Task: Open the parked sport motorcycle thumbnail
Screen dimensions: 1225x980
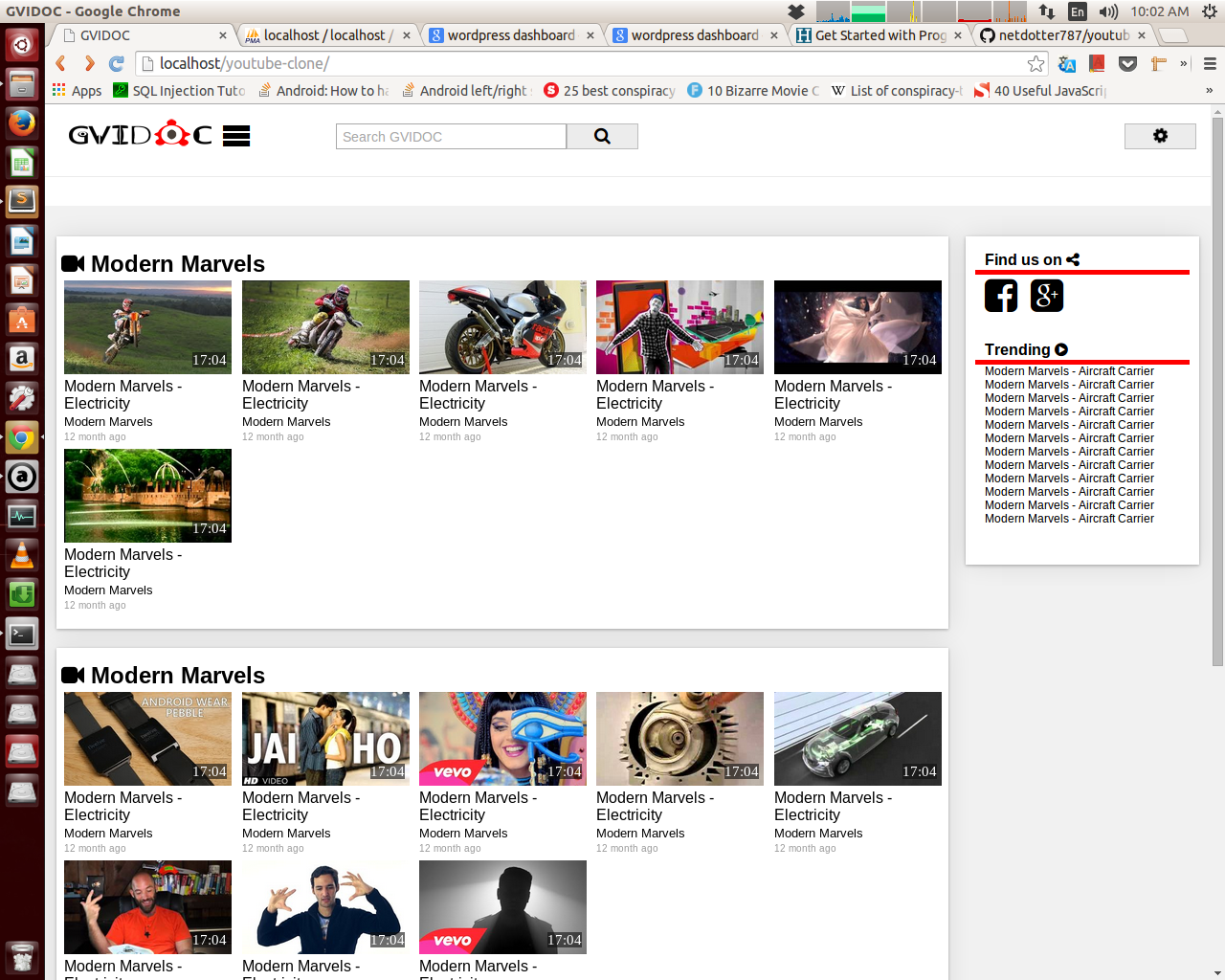Action: point(502,326)
